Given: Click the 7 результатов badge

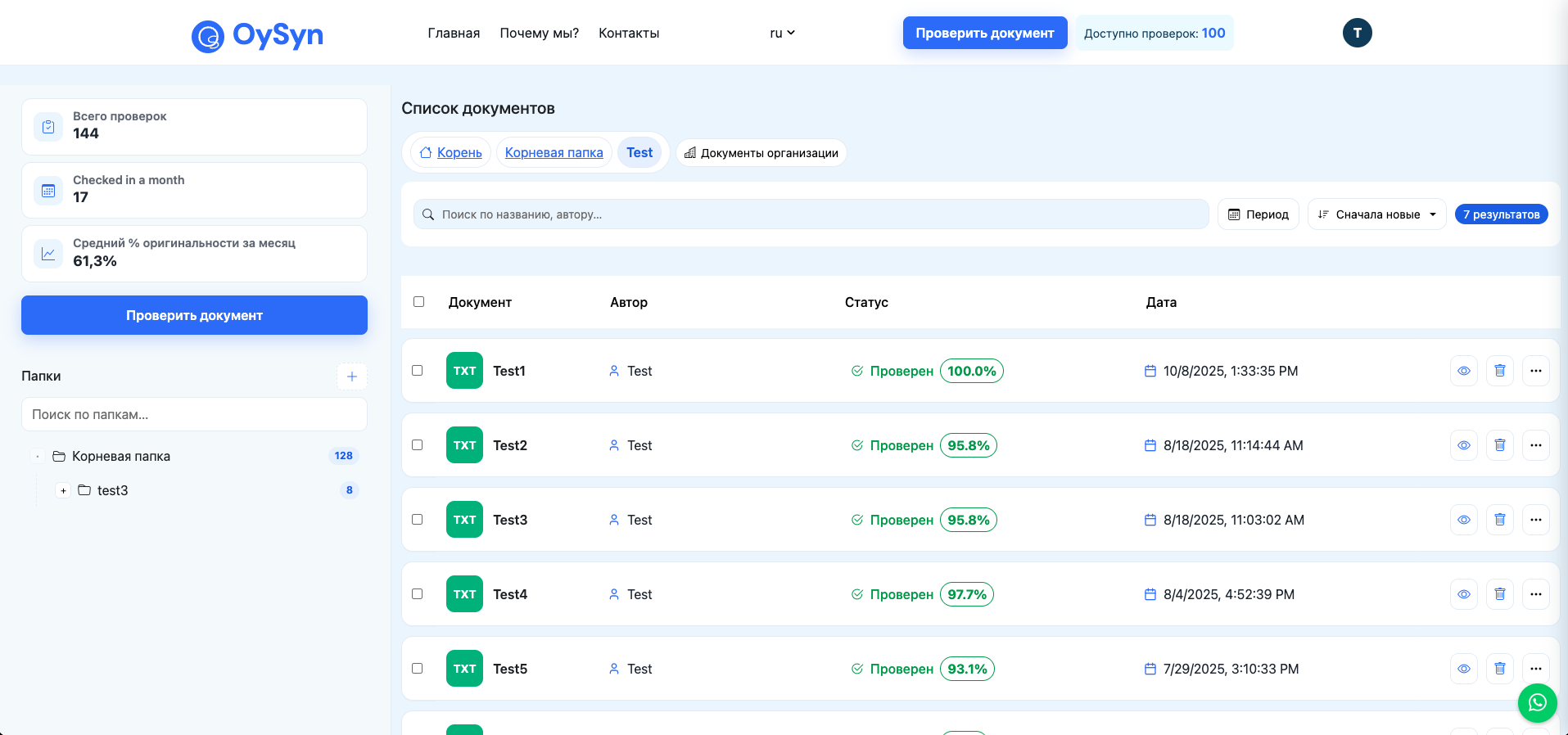Looking at the screenshot, I should [1501, 214].
